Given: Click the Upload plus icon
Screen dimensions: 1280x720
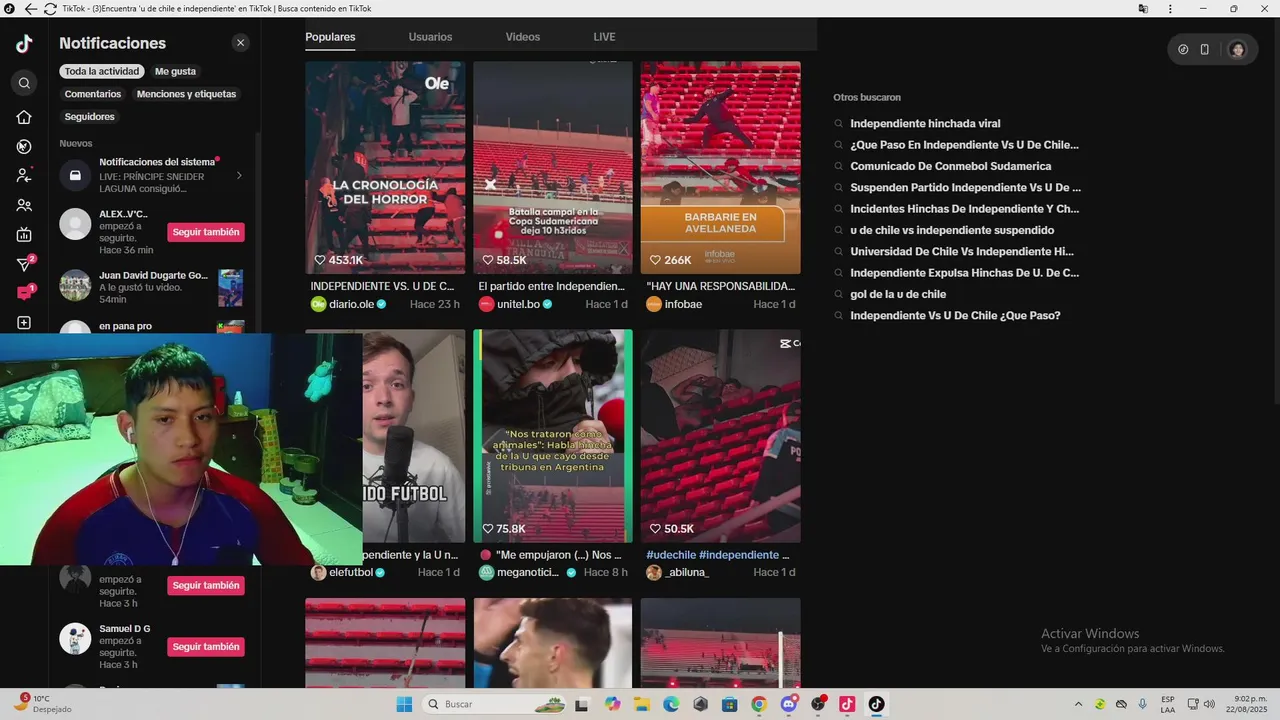Looking at the screenshot, I should (24, 323).
